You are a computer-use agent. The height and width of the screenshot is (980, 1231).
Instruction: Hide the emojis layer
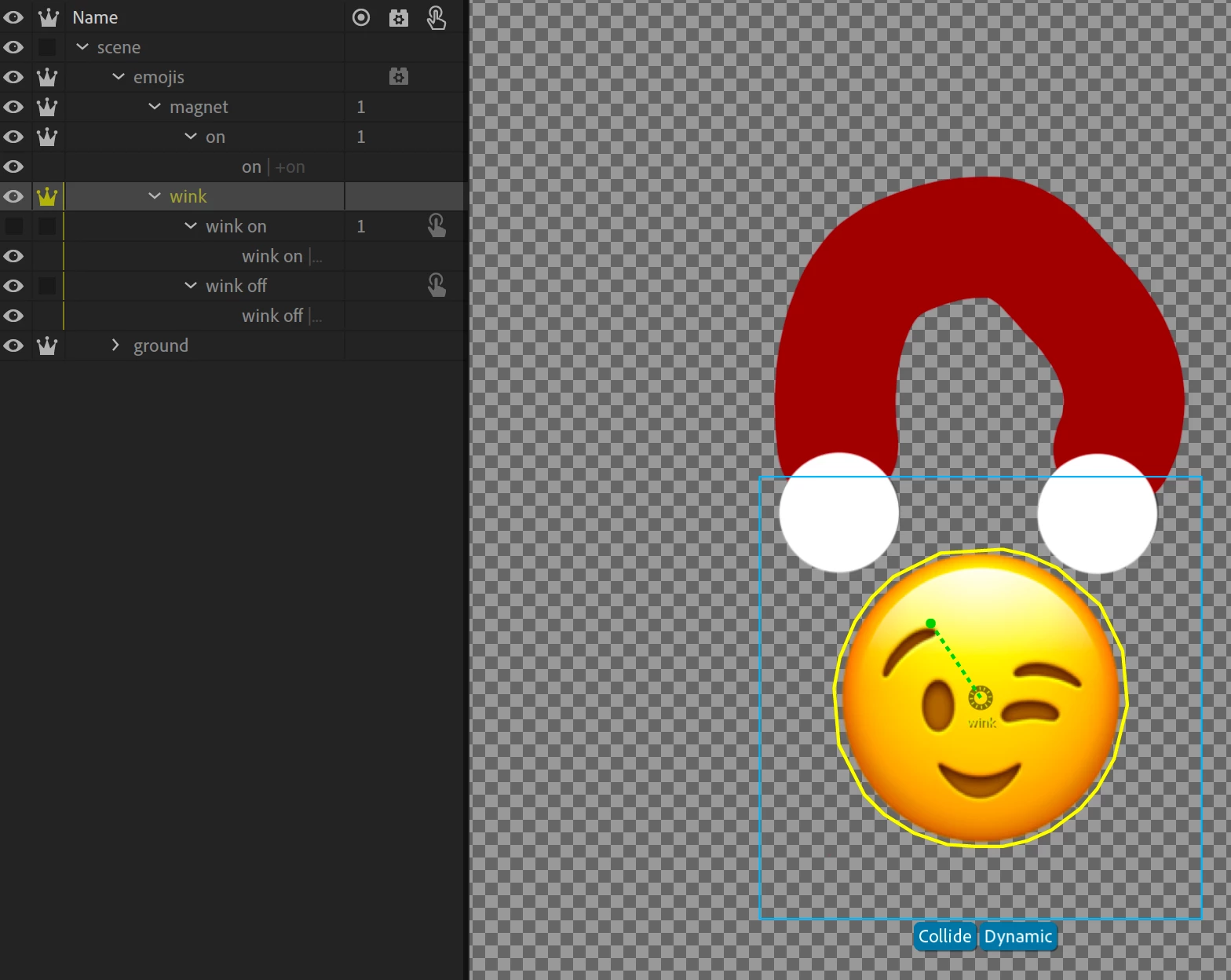(13, 77)
